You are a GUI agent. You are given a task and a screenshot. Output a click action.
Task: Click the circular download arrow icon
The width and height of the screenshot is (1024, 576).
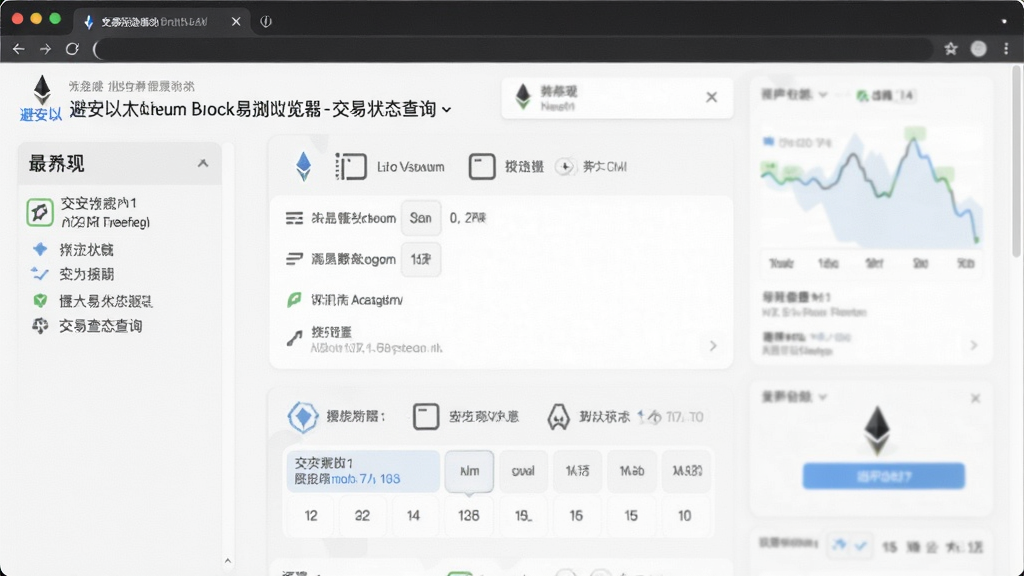[x=565, y=167]
